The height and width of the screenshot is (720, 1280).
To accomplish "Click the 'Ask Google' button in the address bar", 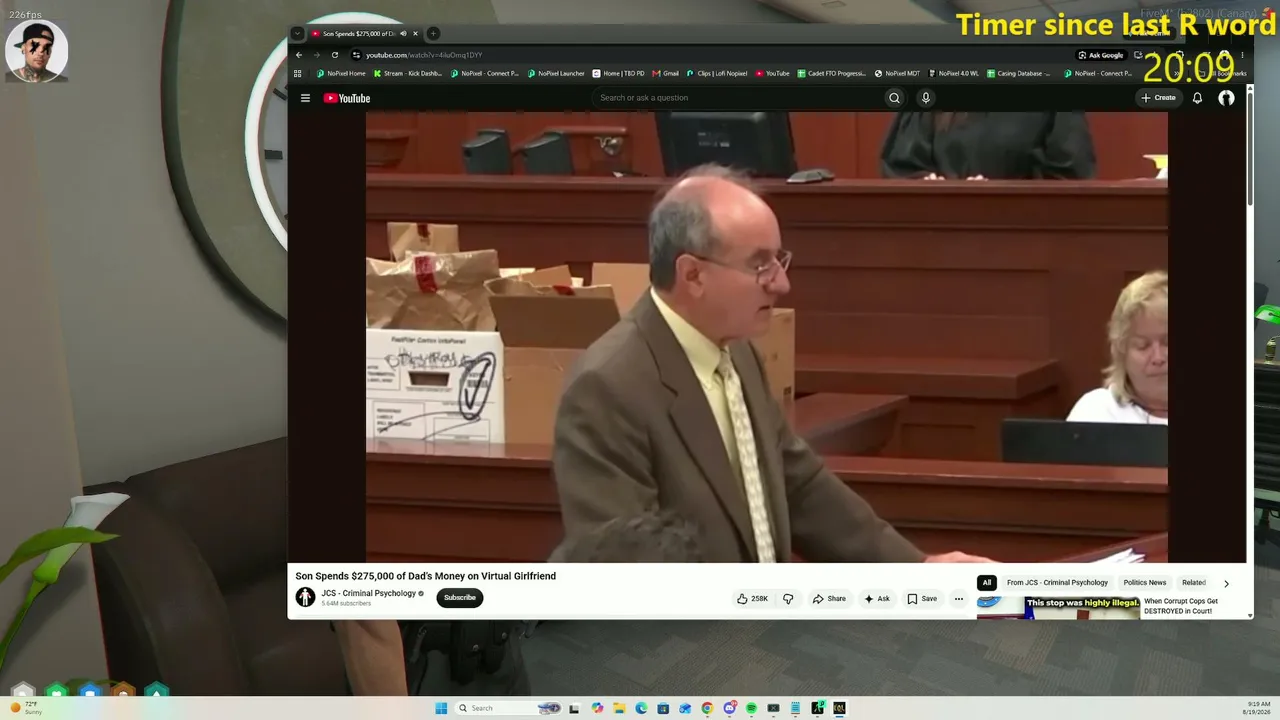I will point(1100,55).
